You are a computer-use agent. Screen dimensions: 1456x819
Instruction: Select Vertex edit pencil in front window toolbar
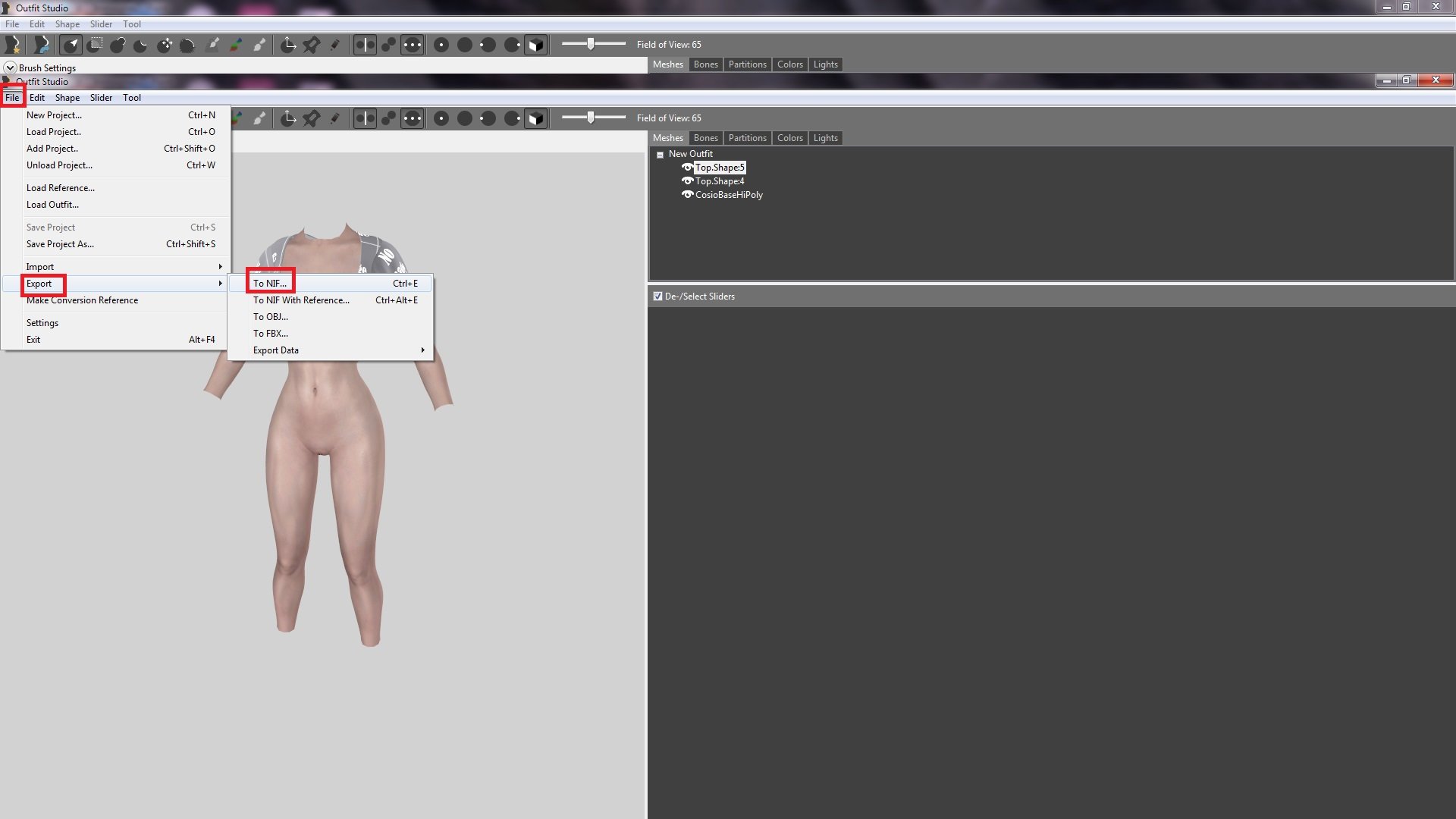[x=335, y=118]
